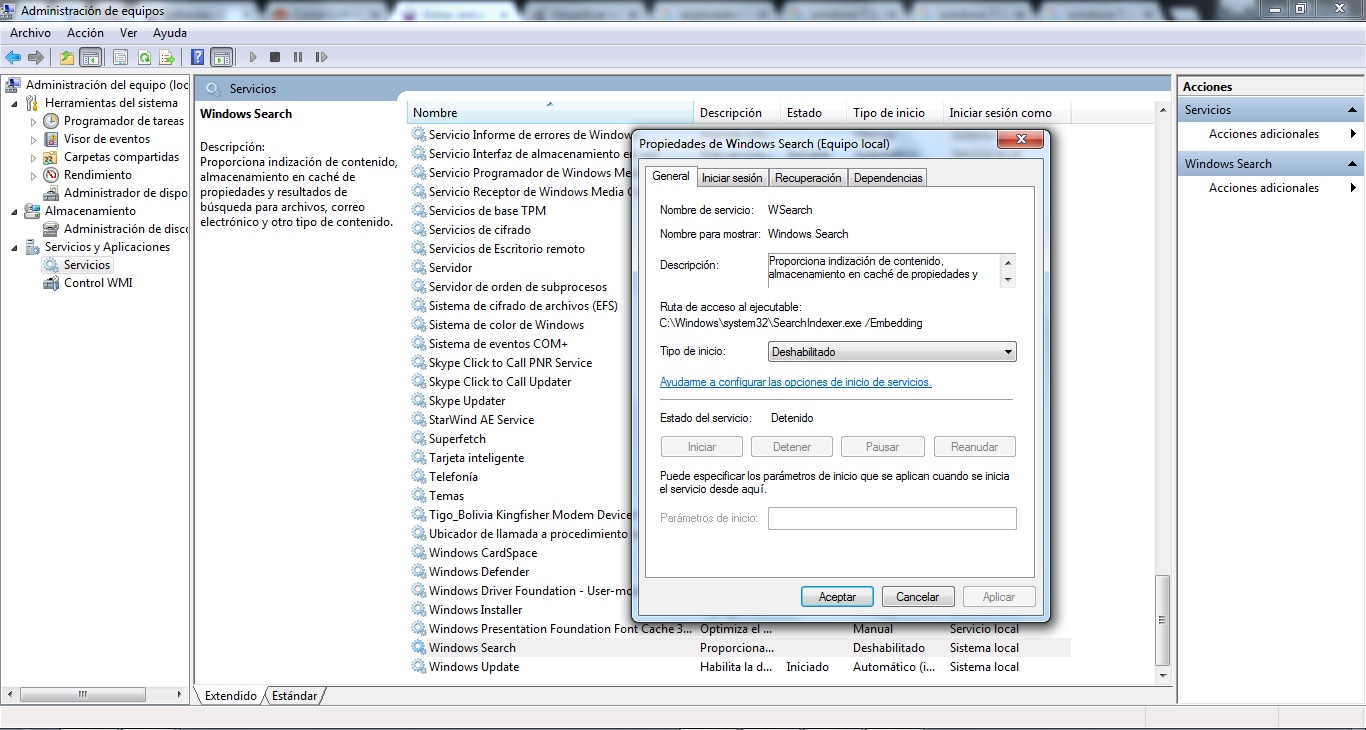The height and width of the screenshot is (730, 1366).
Task: Switch to Dependencias tab
Action: pyautogui.click(x=888, y=178)
